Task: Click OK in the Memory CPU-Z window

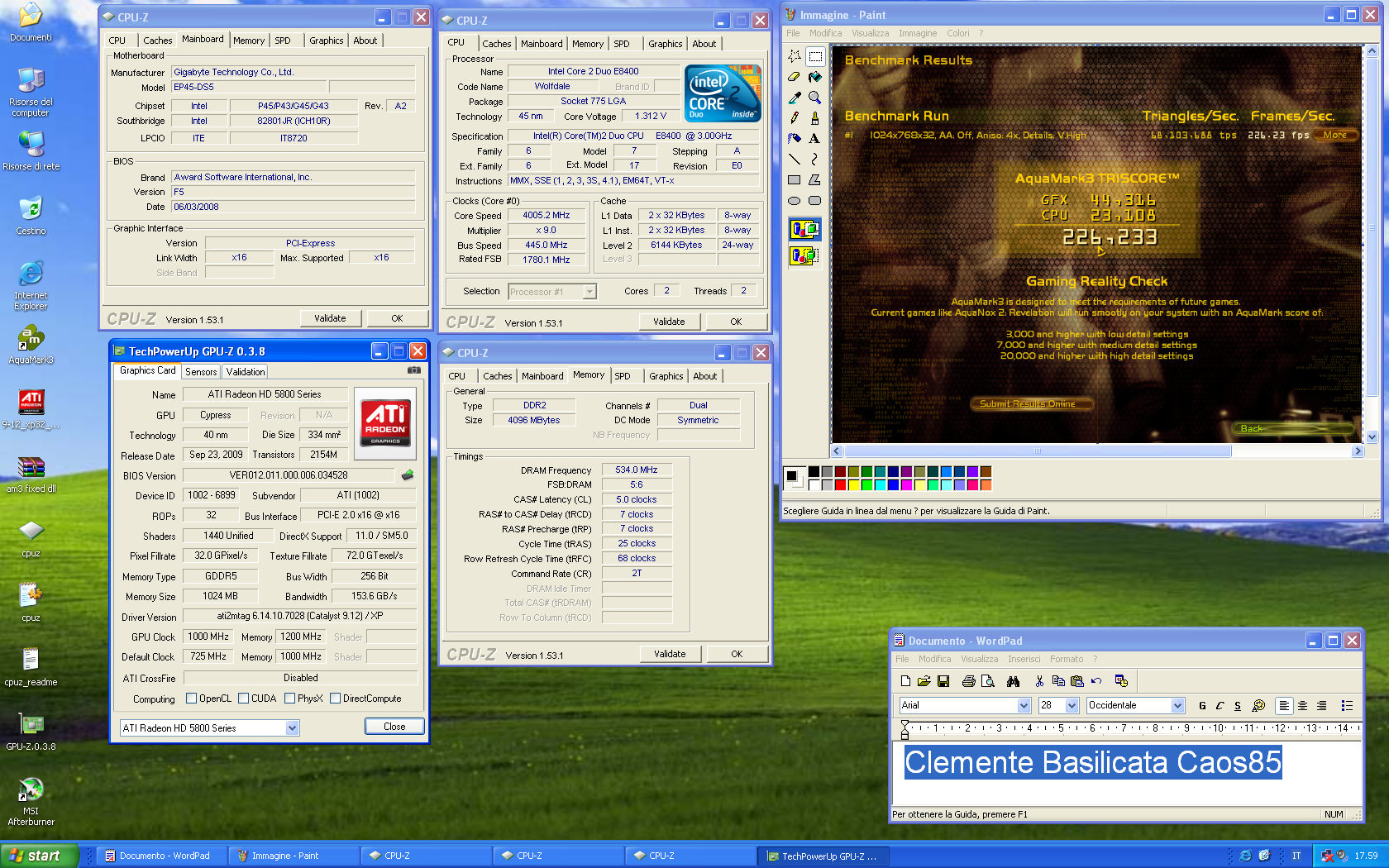Action: (737, 654)
